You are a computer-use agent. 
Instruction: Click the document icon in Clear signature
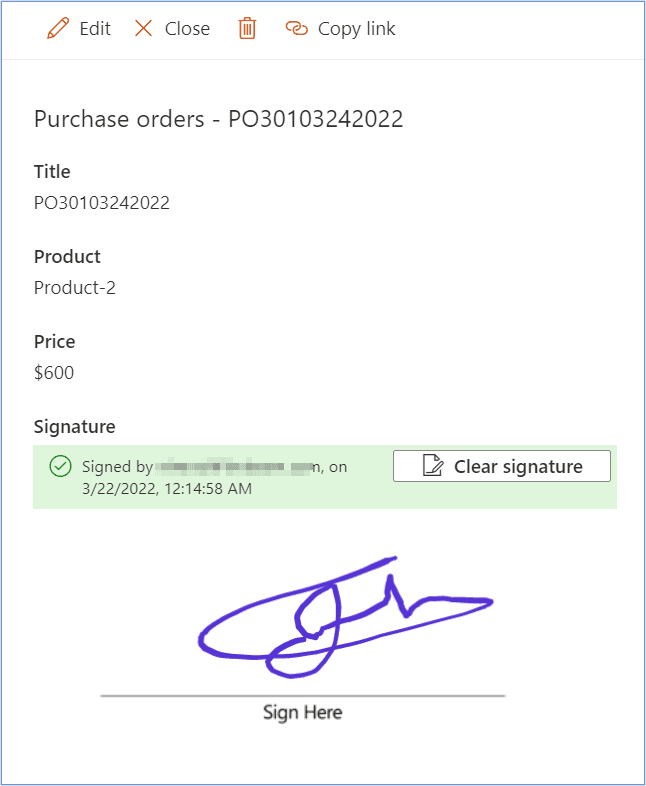coord(433,466)
